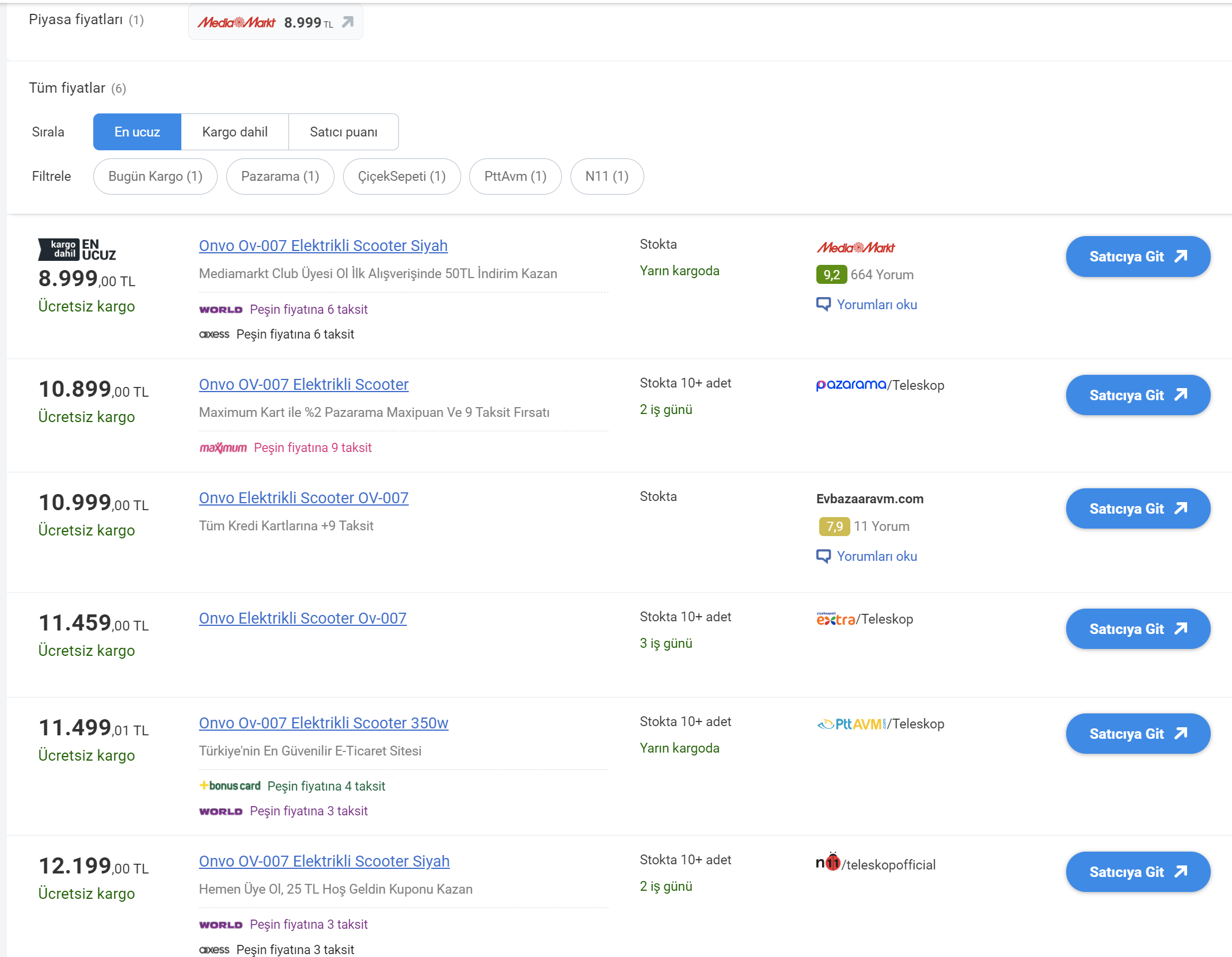Click the kargo dahil EN UCUZ badge
1232x957 pixels.
point(77,249)
